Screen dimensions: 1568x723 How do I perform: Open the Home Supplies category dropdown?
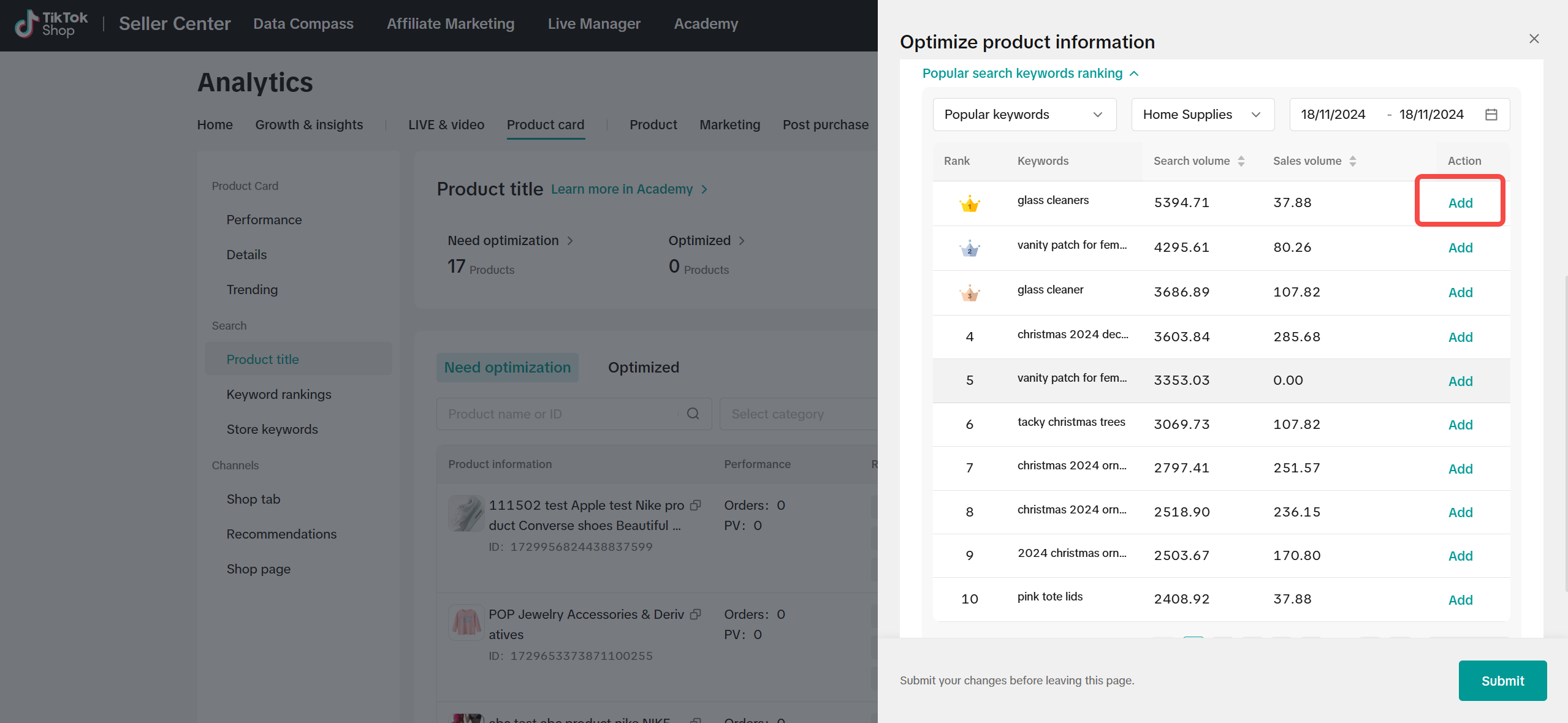click(1202, 115)
